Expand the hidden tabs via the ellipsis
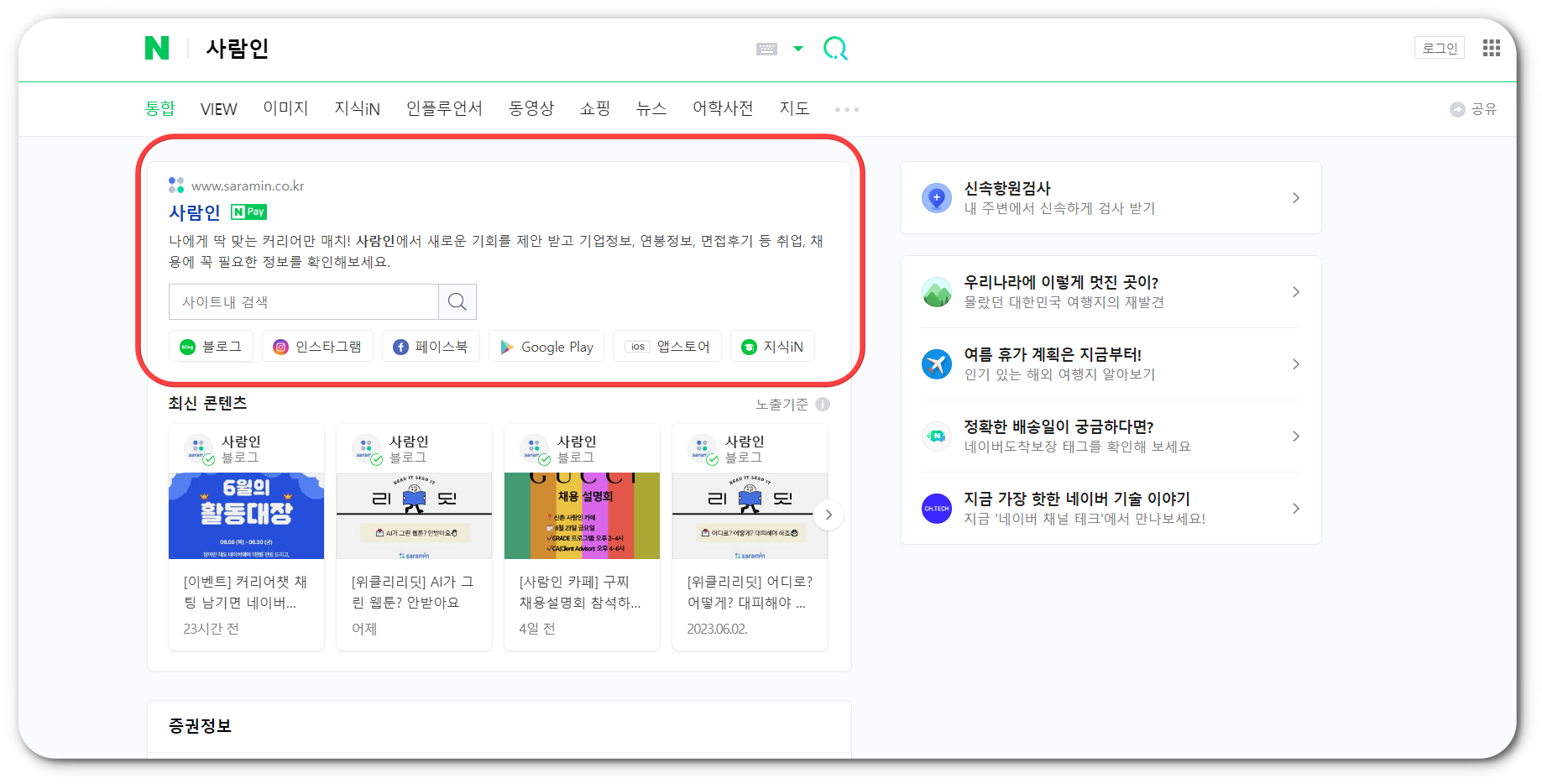The width and height of the screenshot is (1542, 784). [846, 109]
